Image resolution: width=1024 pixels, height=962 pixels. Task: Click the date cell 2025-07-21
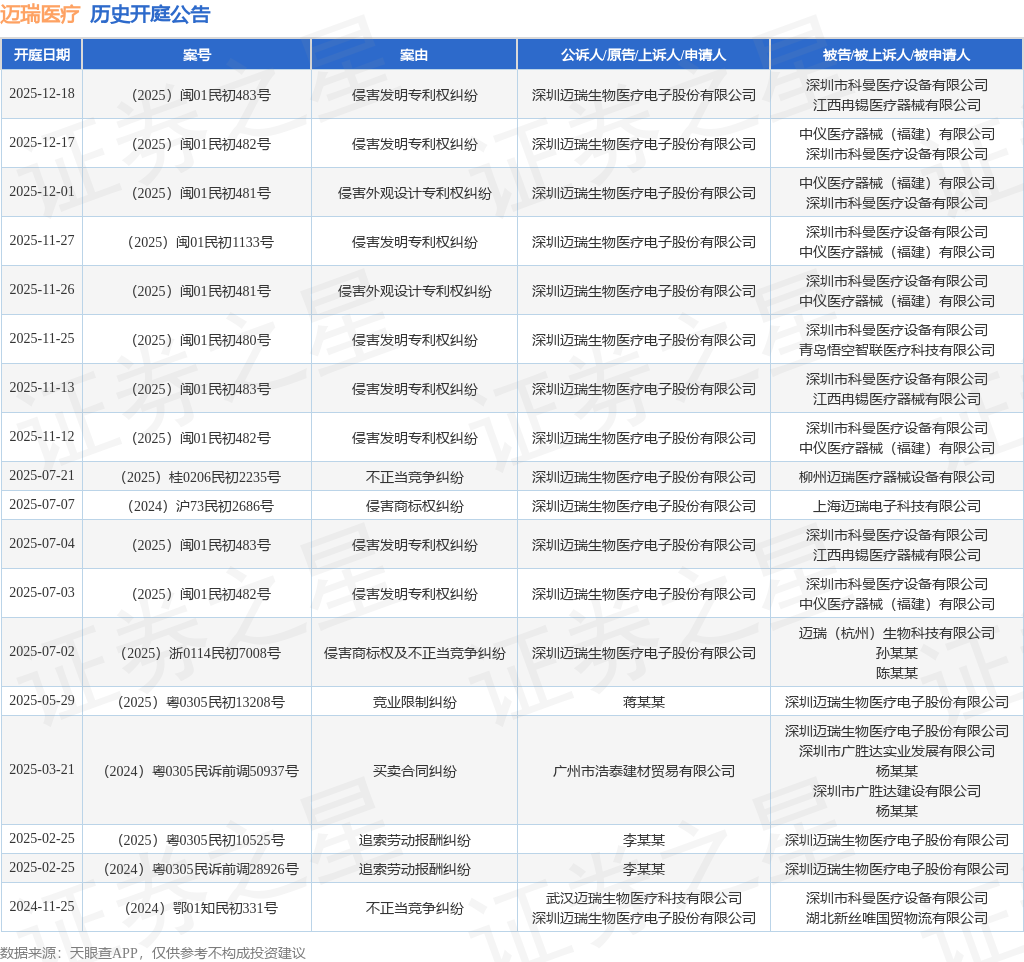click(42, 475)
